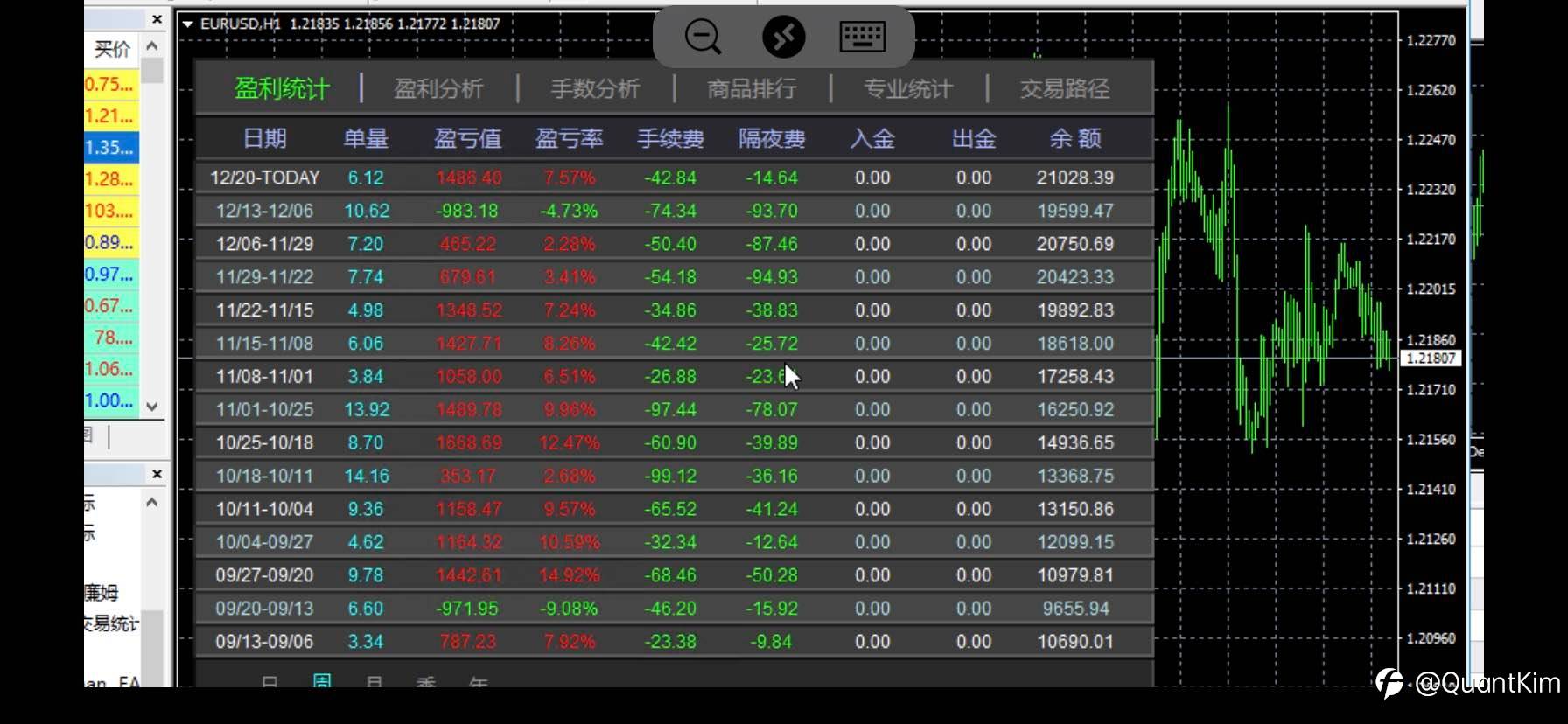This screenshot has width=1568, height=724.
Task: Expand the EURUSD,H1 chart title triangle
Action: 187,24
